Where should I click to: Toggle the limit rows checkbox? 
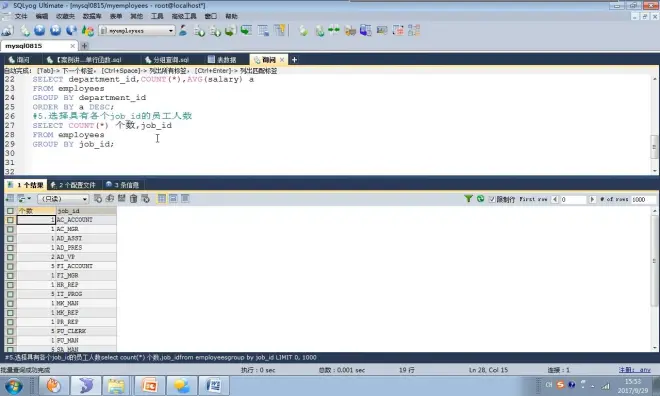[492, 199]
